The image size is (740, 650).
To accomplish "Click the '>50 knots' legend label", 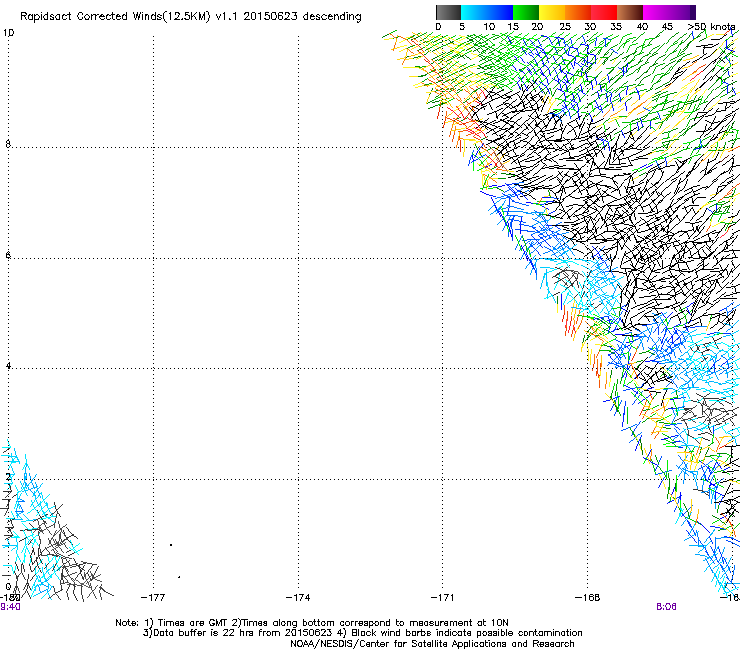I will tap(711, 26).
